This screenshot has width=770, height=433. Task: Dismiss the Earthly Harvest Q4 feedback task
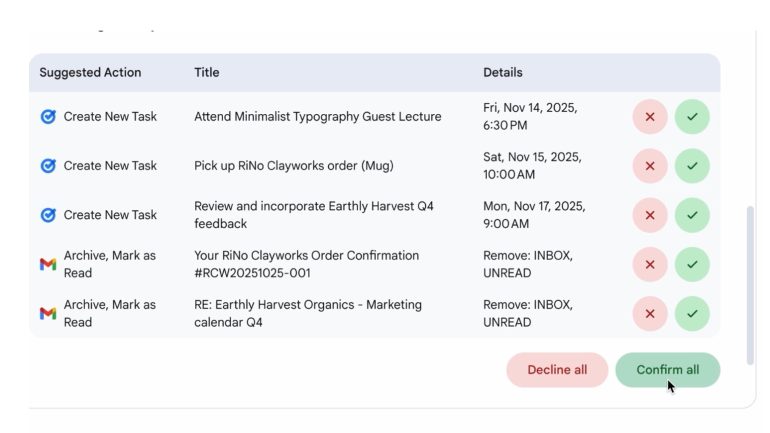click(x=650, y=215)
